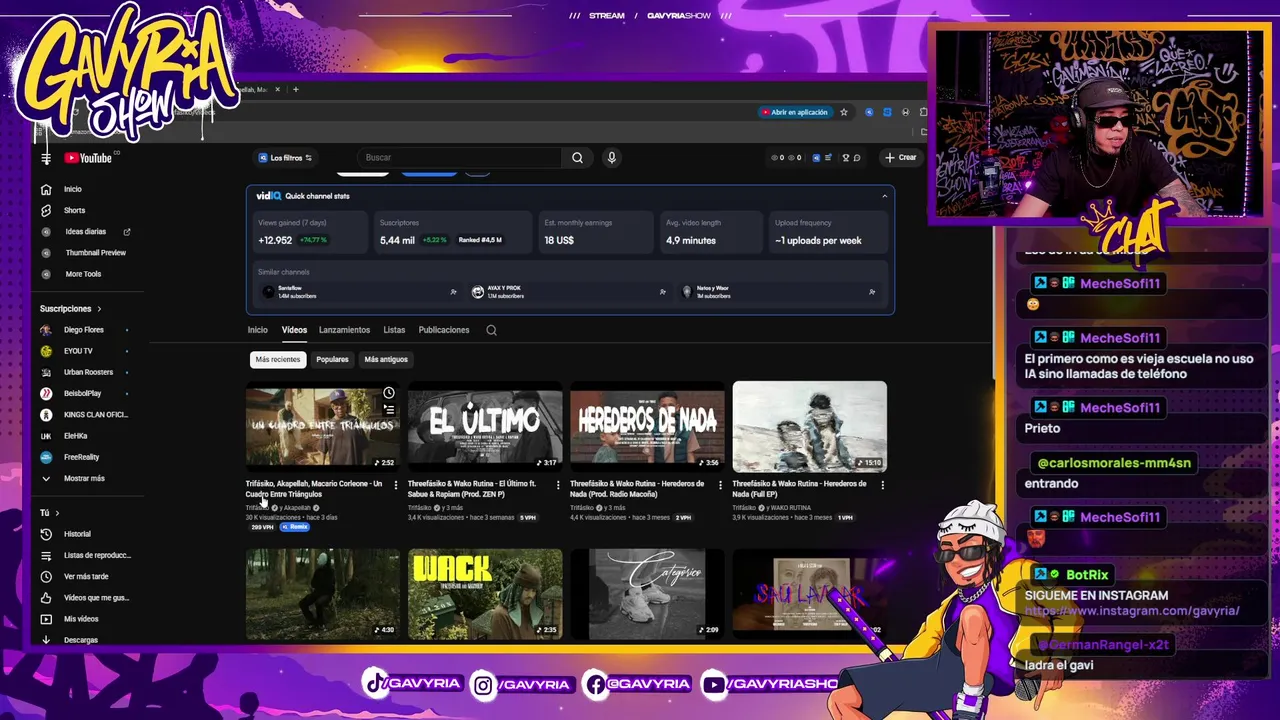Screen dimensions: 1280x720
Task: Select the Más antiguos filter chip
Action: point(386,359)
